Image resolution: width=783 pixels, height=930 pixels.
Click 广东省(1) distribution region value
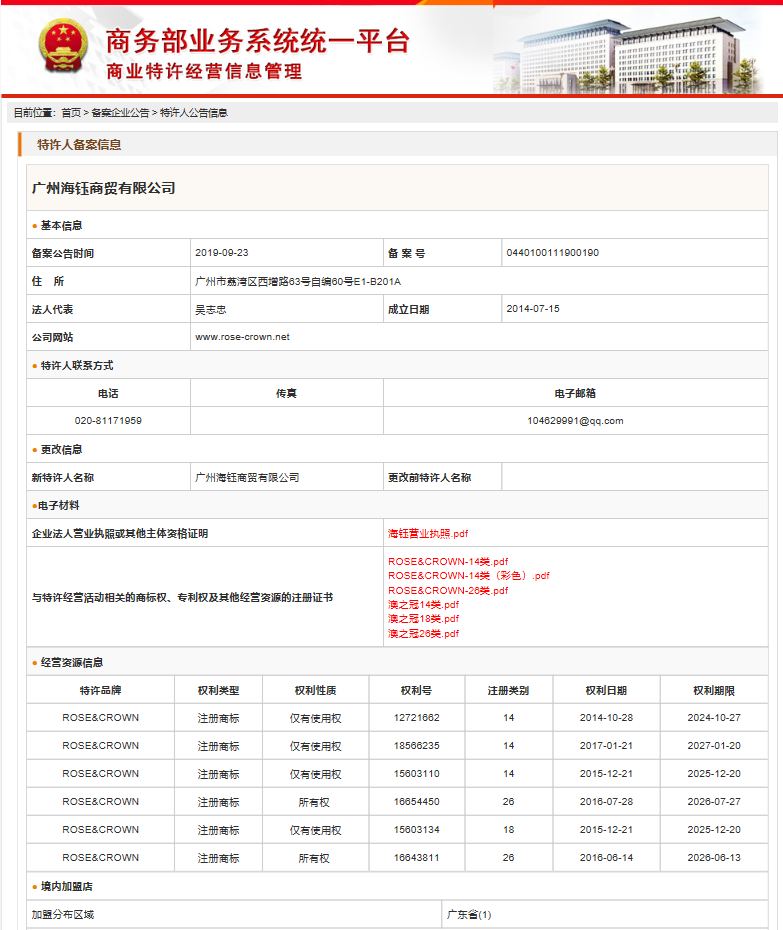click(x=469, y=915)
